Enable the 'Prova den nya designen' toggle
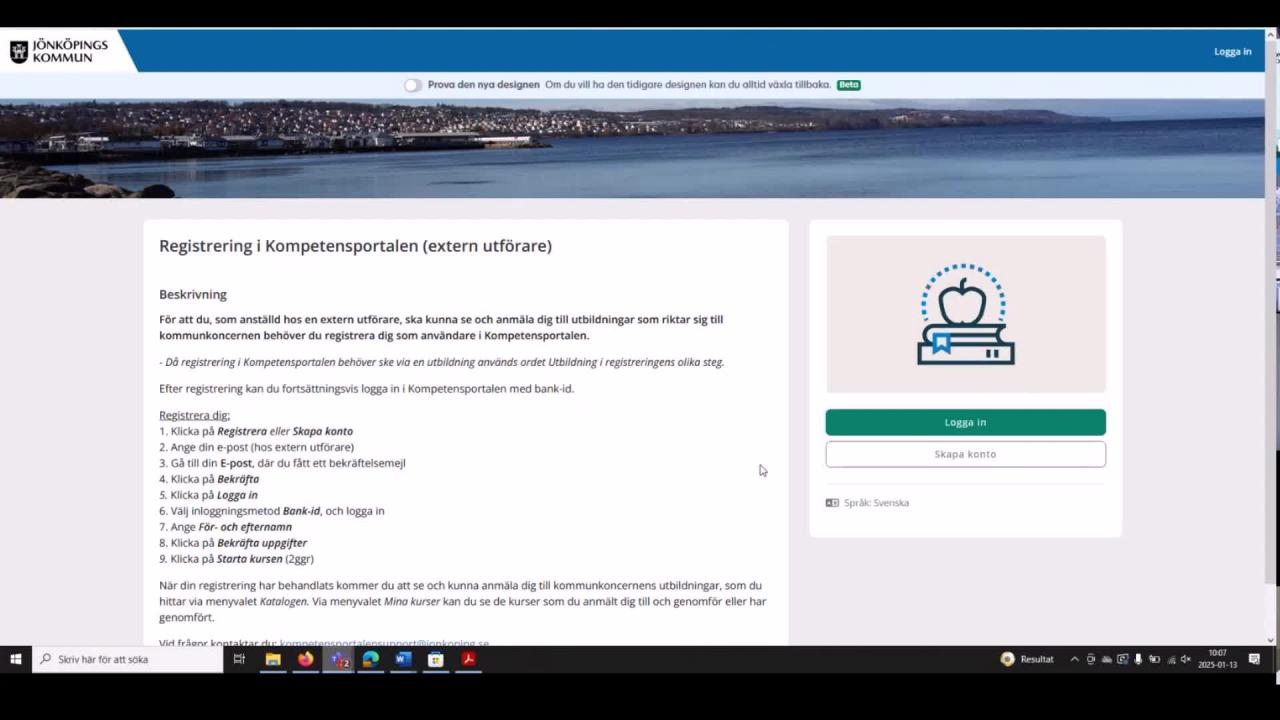The width and height of the screenshot is (1280, 720). [412, 85]
